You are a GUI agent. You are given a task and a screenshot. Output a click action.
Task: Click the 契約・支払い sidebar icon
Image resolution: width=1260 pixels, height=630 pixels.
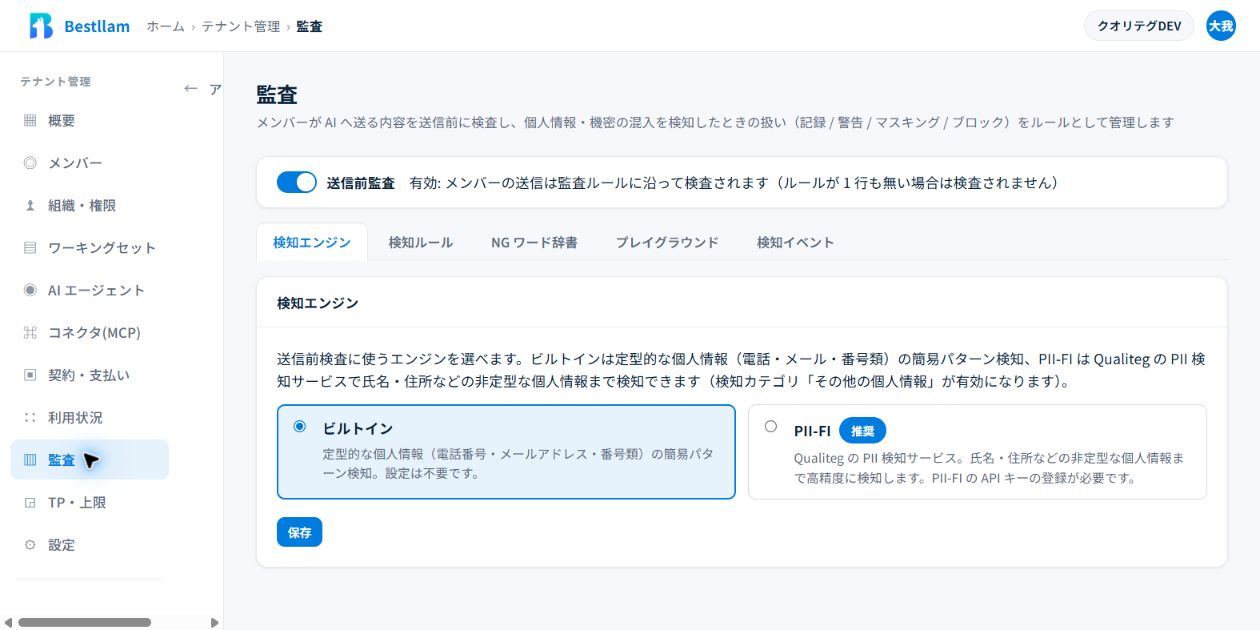click(30, 375)
